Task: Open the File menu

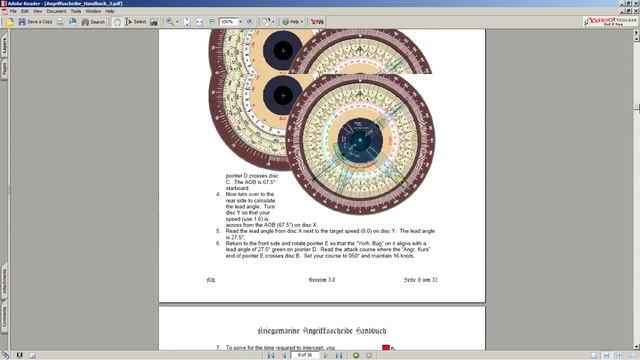Action: click(13, 11)
